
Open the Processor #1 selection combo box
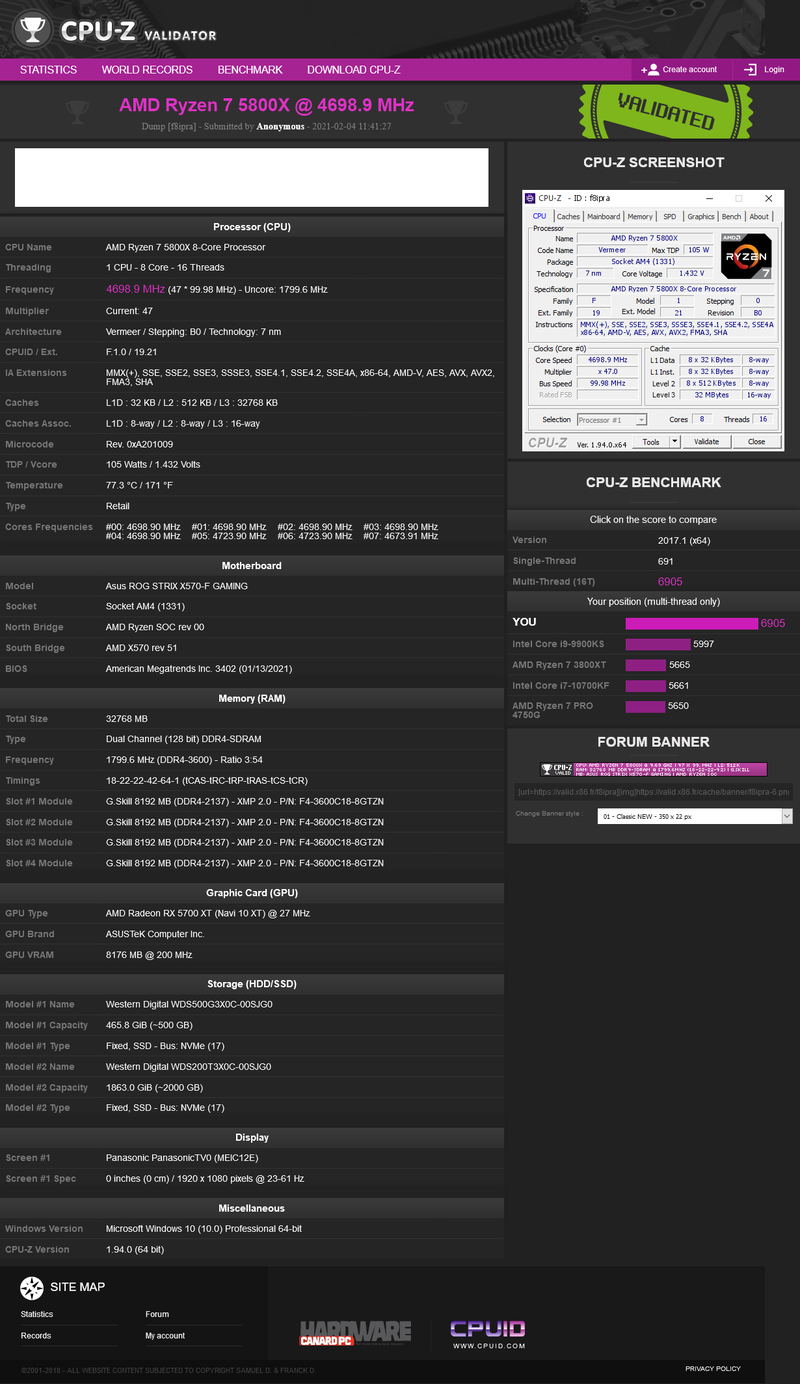[612, 420]
